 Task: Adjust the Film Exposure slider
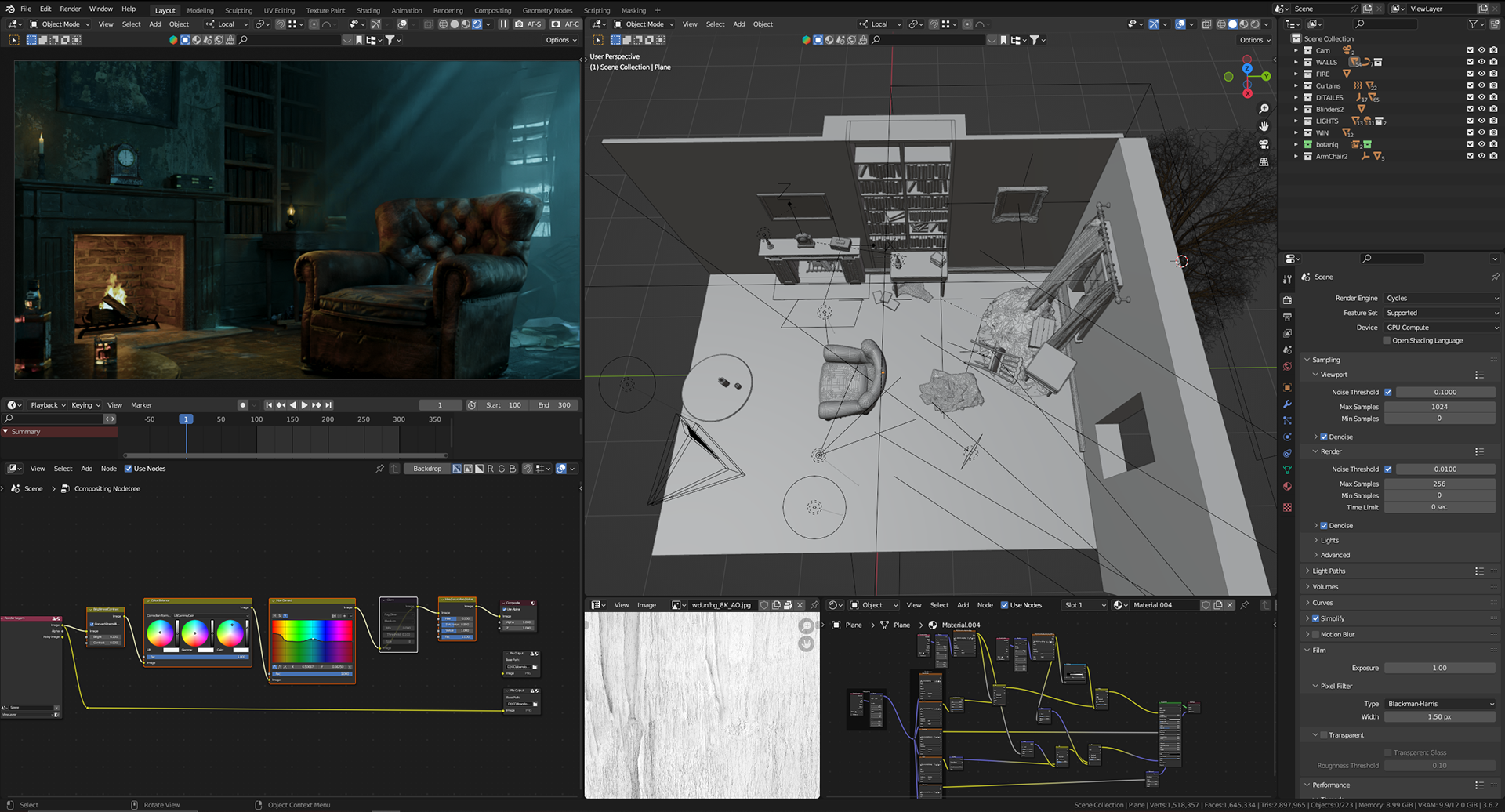click(x=1439, y=668)
